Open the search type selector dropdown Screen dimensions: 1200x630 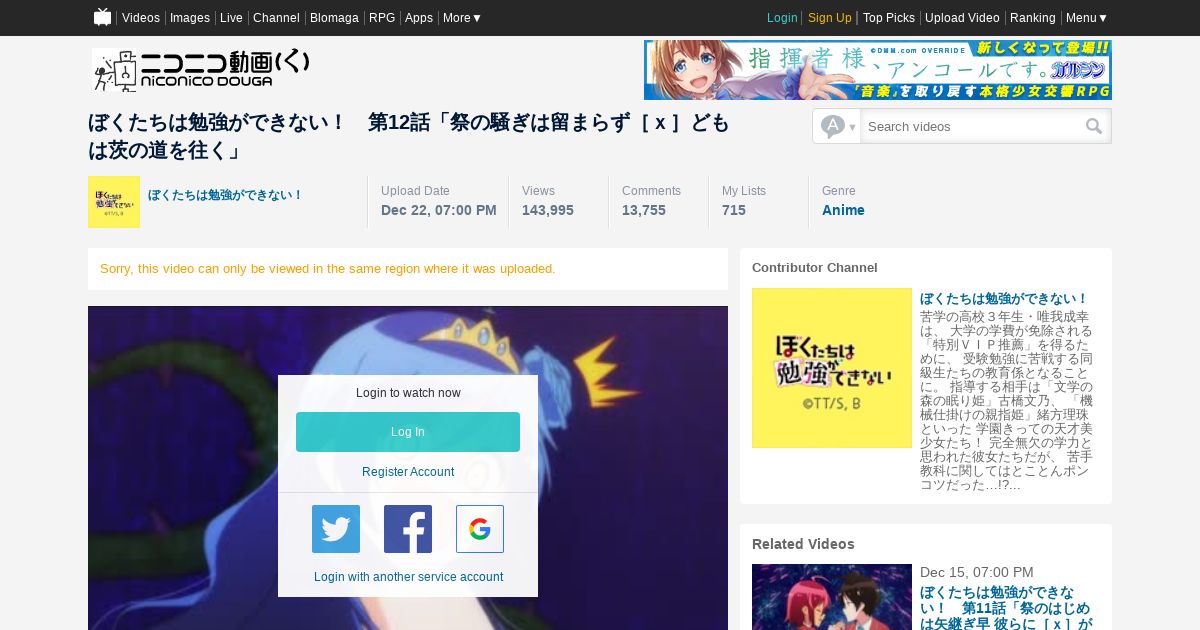(x=837, y=126)
